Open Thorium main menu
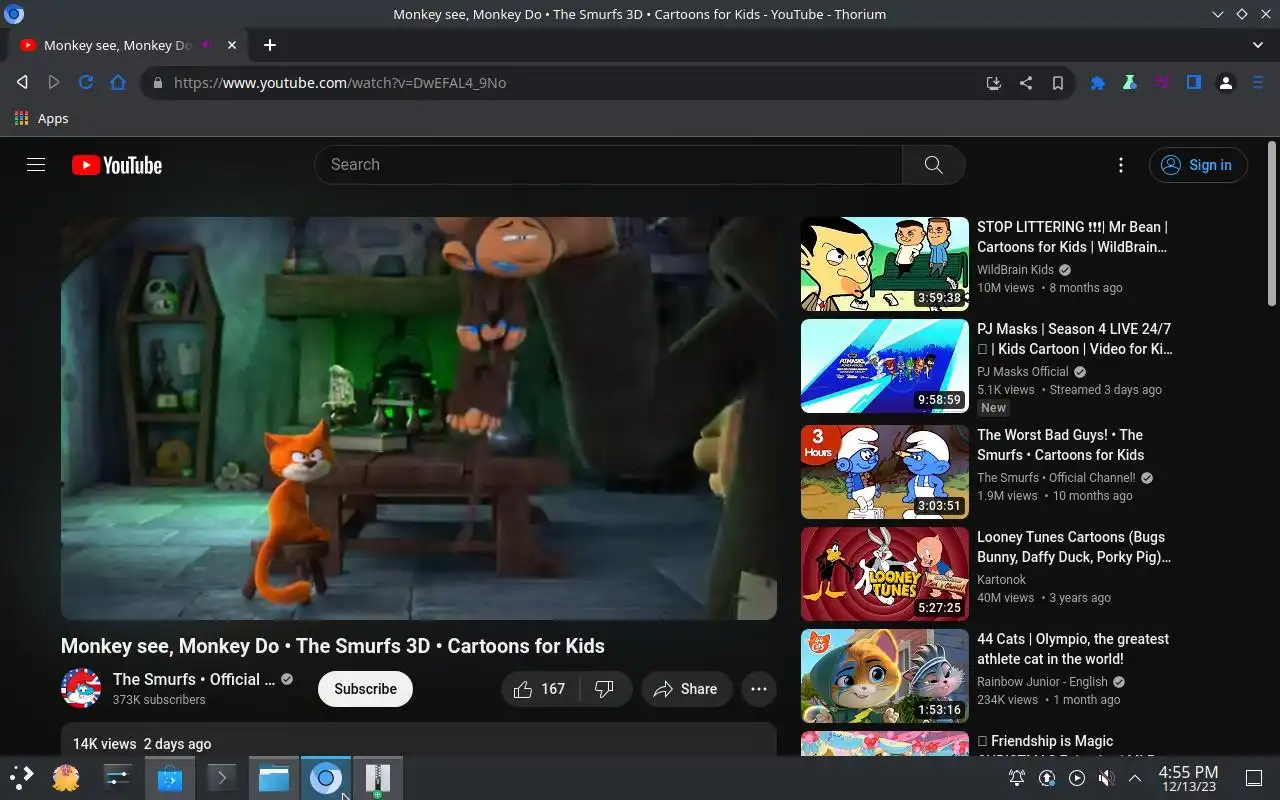Viewport: 1280px width, 800px height. click(x=1258, y=83)
